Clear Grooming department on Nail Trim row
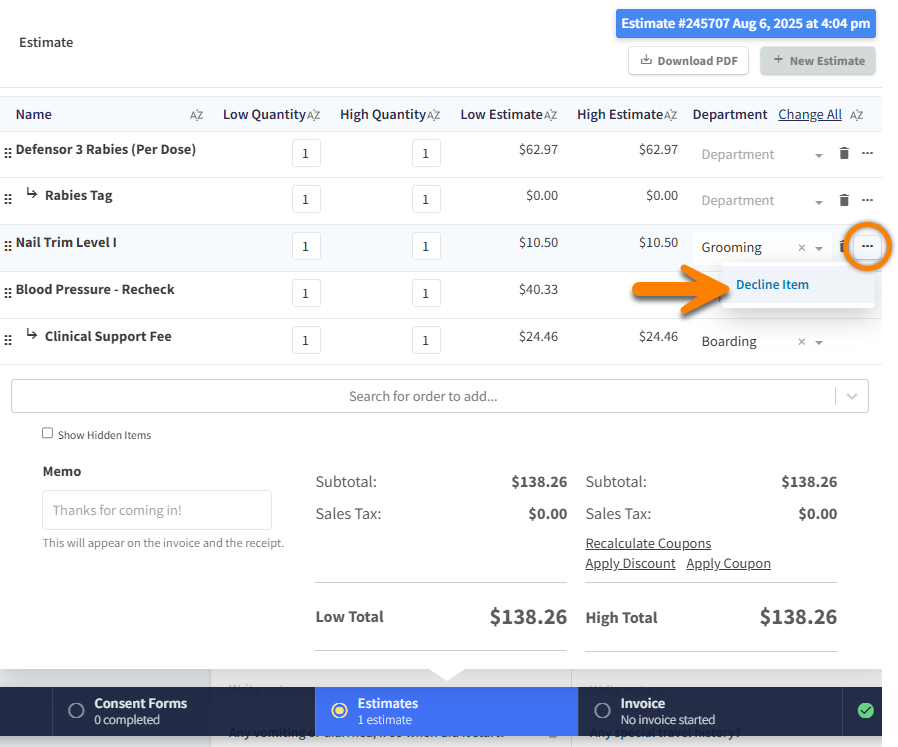Image resolution: width=898 pixels, height=747 pixels. 801,248
